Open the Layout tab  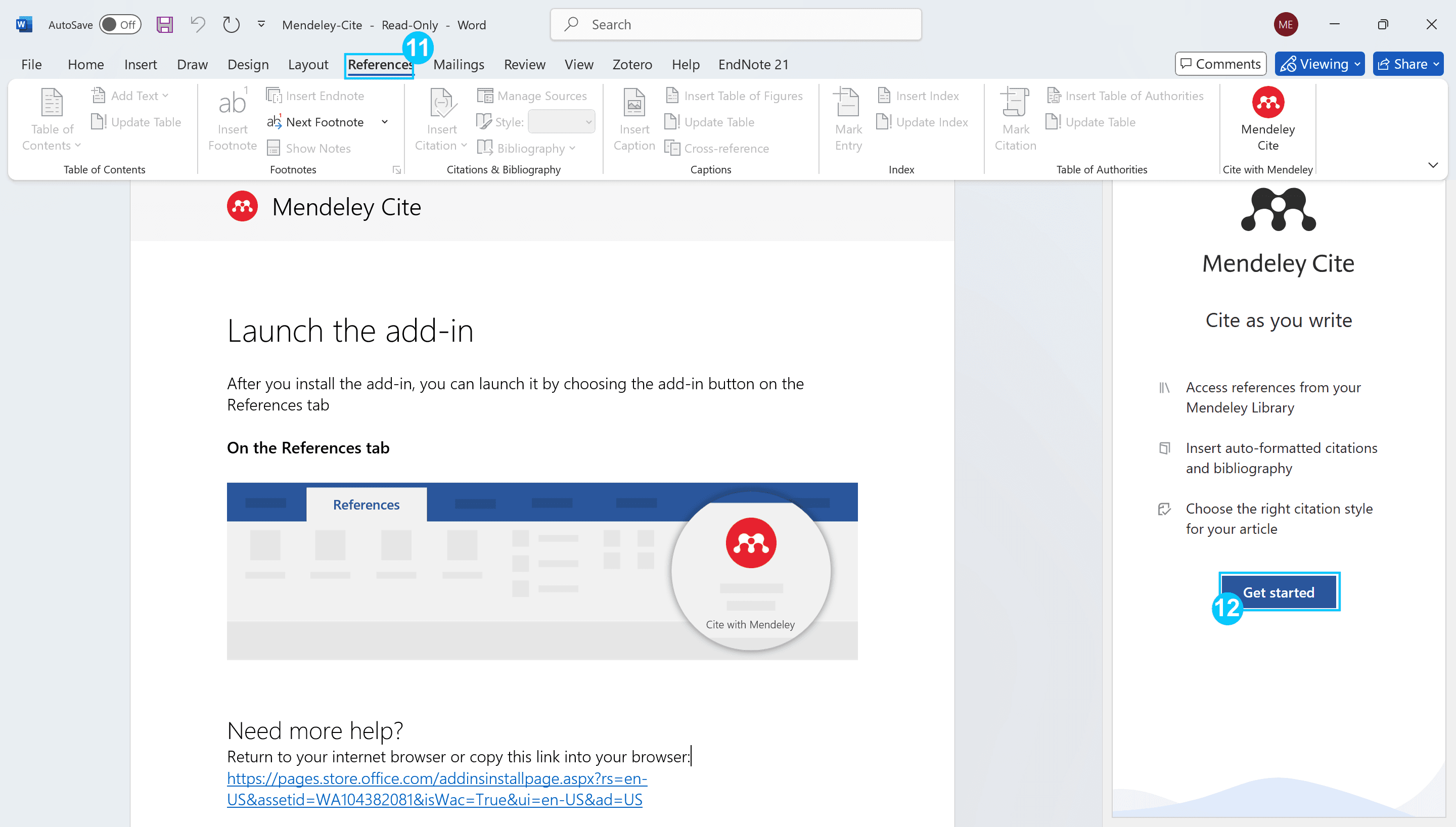308,64
